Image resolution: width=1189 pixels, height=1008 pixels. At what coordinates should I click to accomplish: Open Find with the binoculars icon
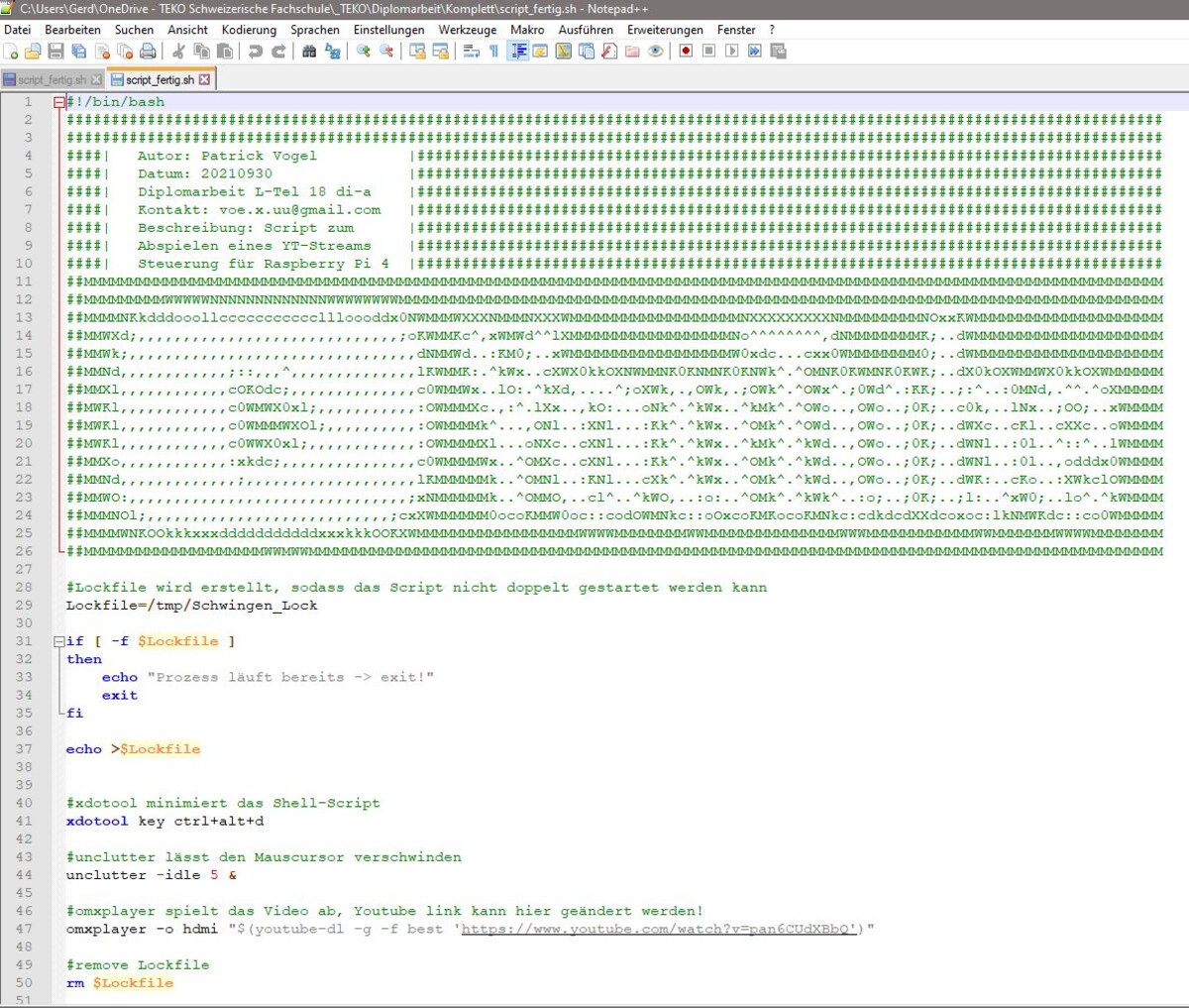pyautogui.click(x=309, y=52)
